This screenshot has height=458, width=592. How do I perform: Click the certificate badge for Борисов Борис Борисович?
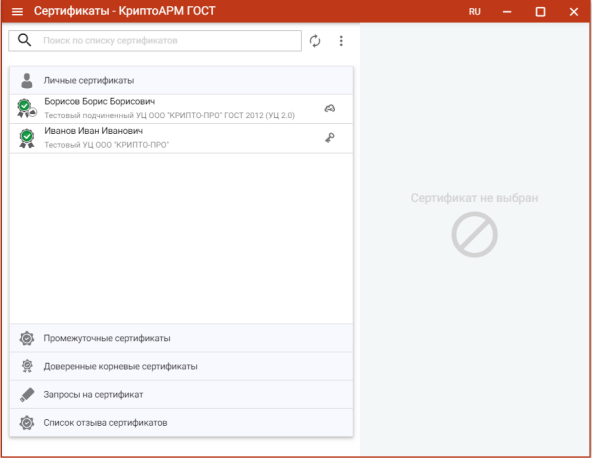(26, 108)
